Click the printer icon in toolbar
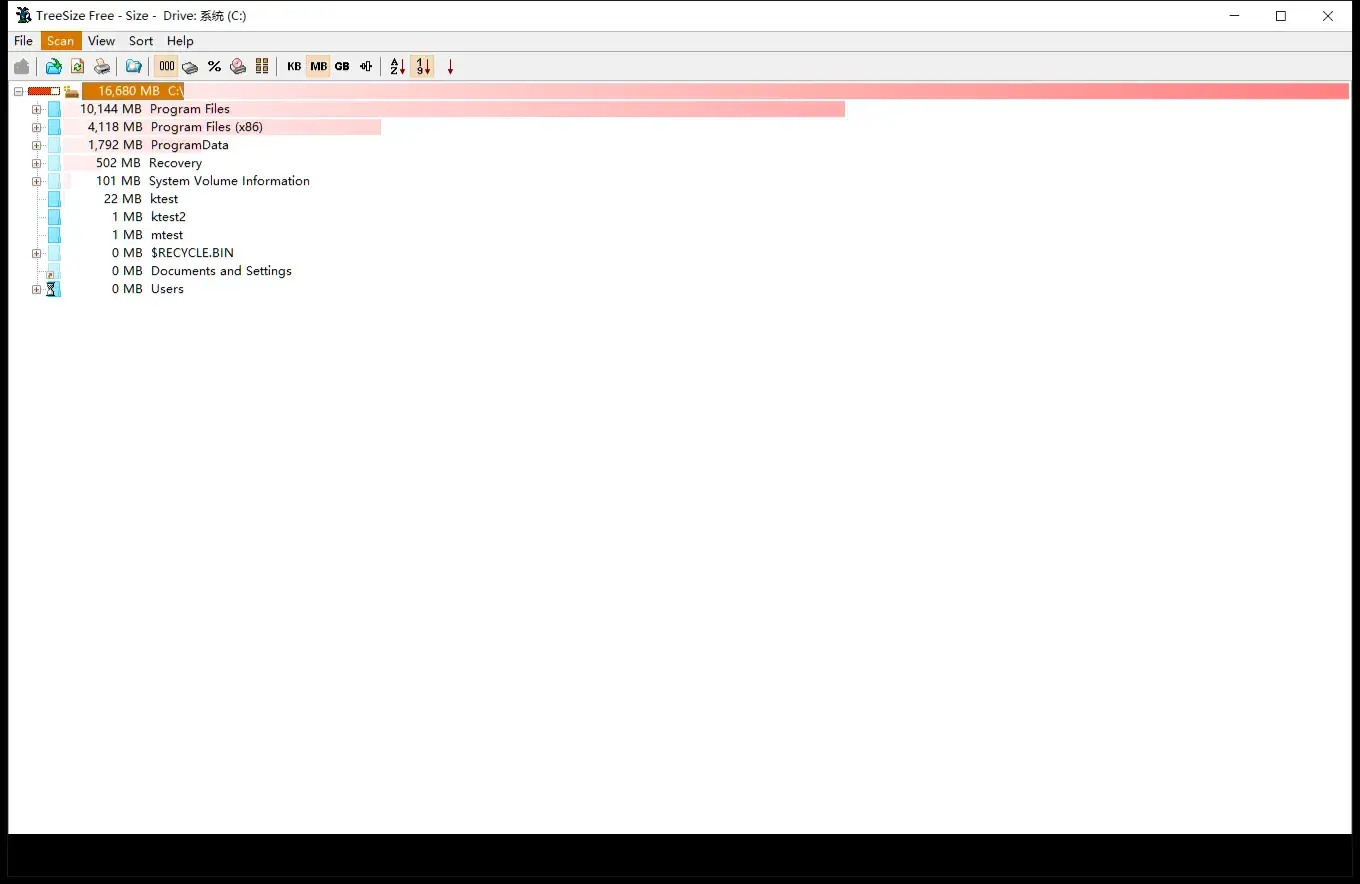Image resolution: width=1360 pixels, height=884 pixels. tap(102, 67)
